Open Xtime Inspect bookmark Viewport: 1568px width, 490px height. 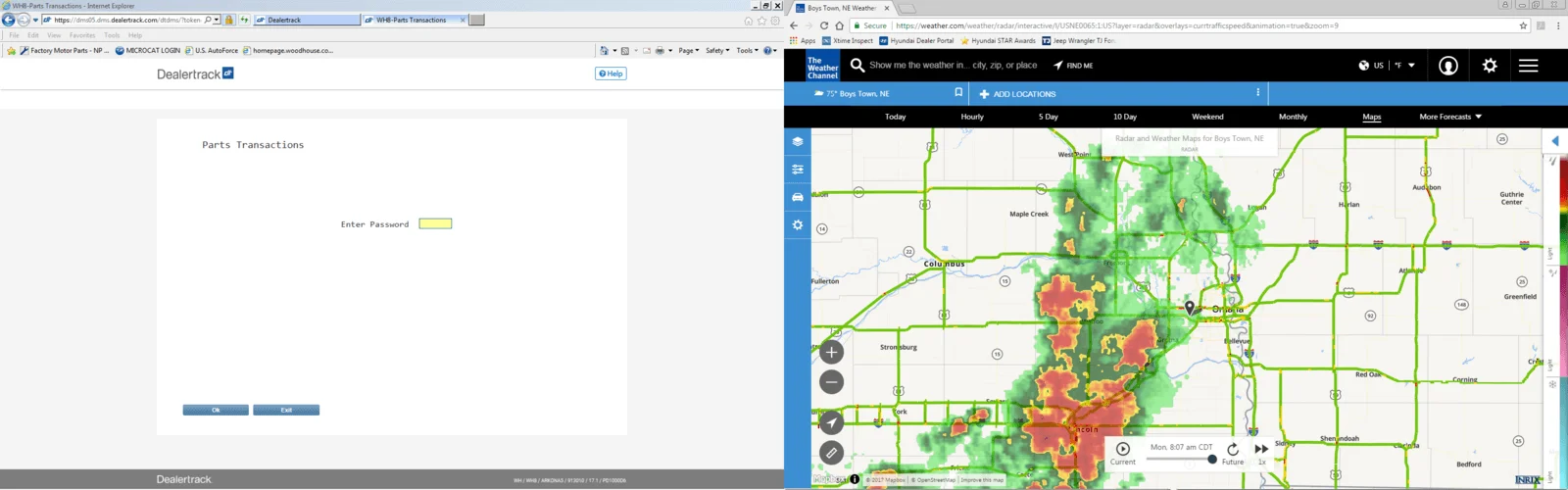click(848, 41)
